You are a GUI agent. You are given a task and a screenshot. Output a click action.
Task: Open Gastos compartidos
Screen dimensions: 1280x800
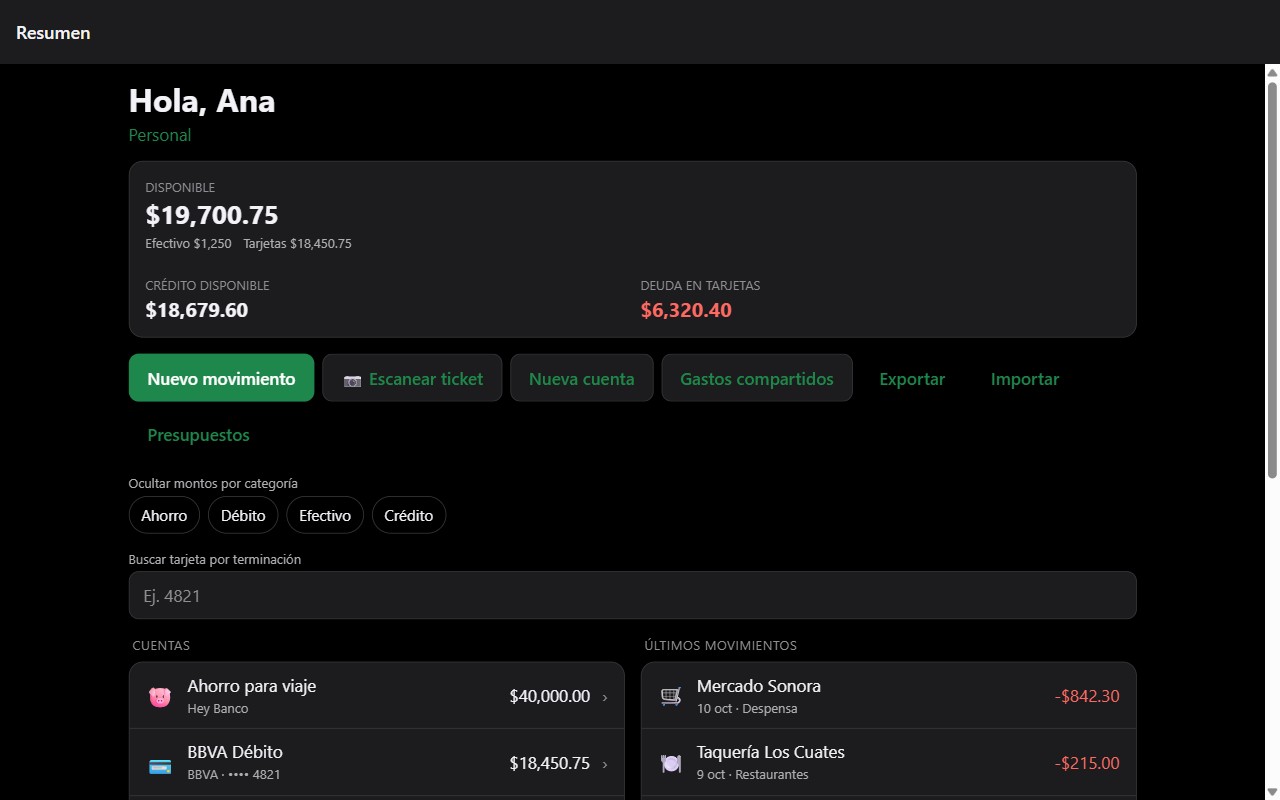pyautogui.click(x=756, y=378)
